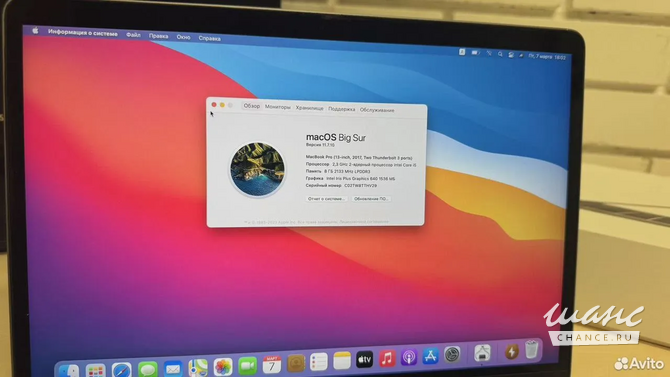Image resolution: width=670 pixels, height=377 pixels.
Task: Switch to the Хранилище tab
Action: pos(309,108)
